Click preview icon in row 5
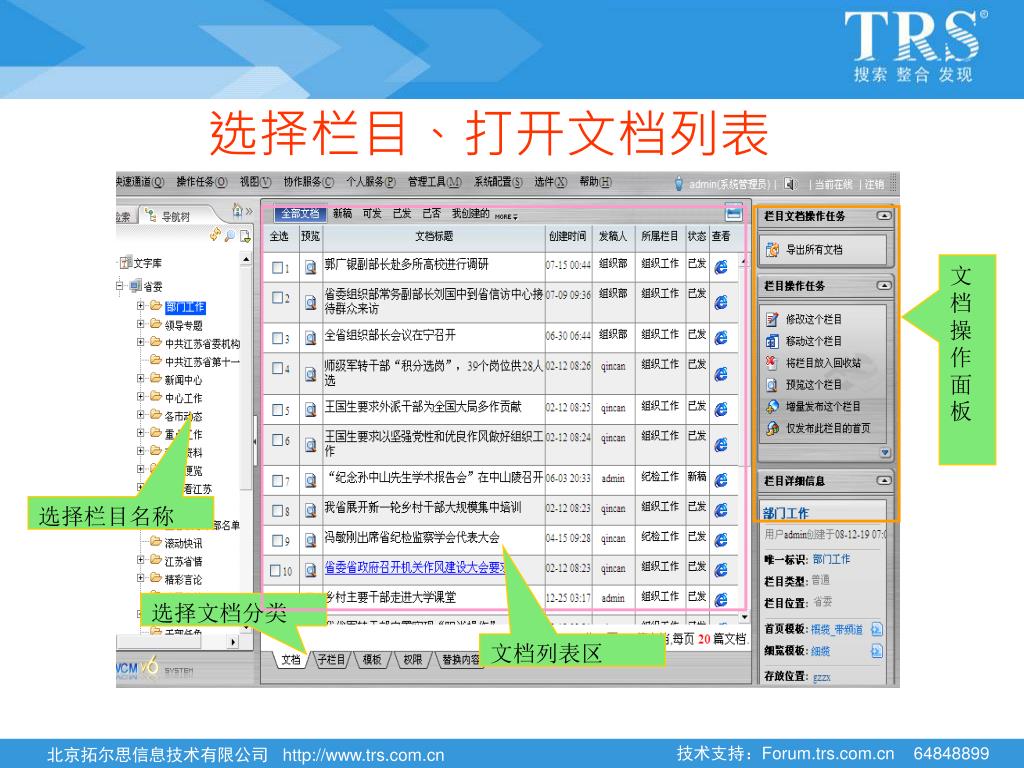The height and width of the screenshot is (768, 1024). coord(311,410)
